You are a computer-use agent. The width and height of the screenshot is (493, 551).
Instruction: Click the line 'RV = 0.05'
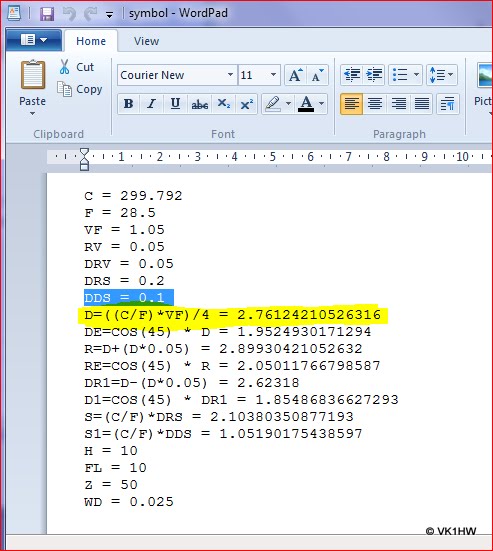(x=124, y=247)
